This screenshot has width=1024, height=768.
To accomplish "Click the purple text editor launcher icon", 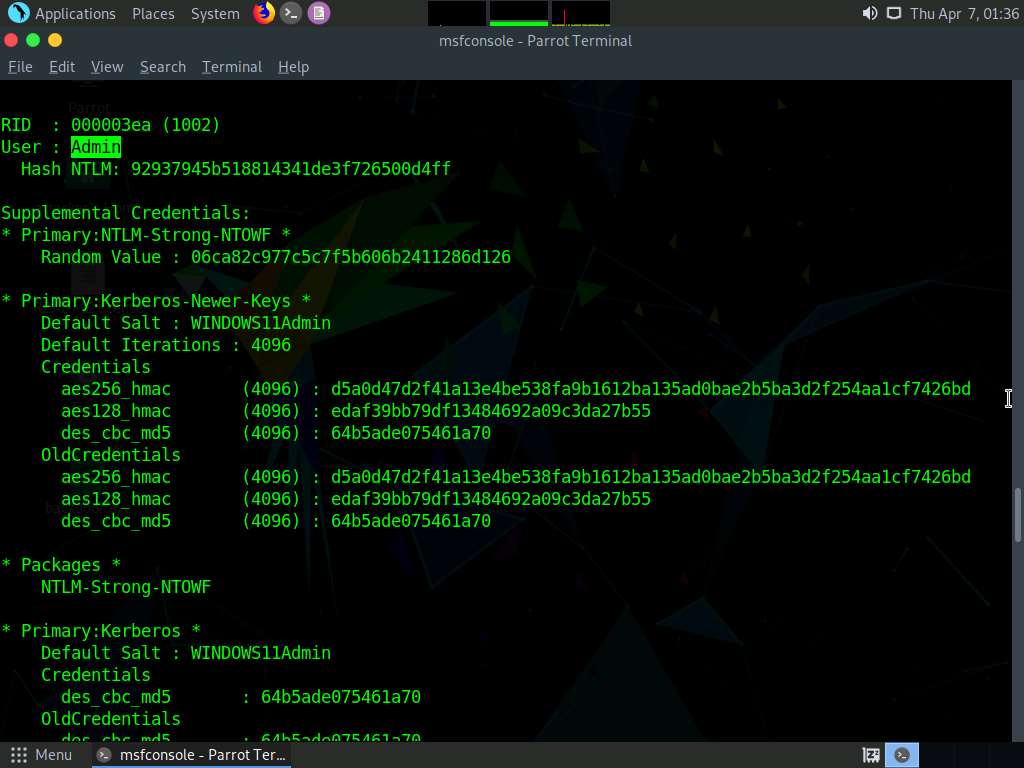I will point(318,13).
